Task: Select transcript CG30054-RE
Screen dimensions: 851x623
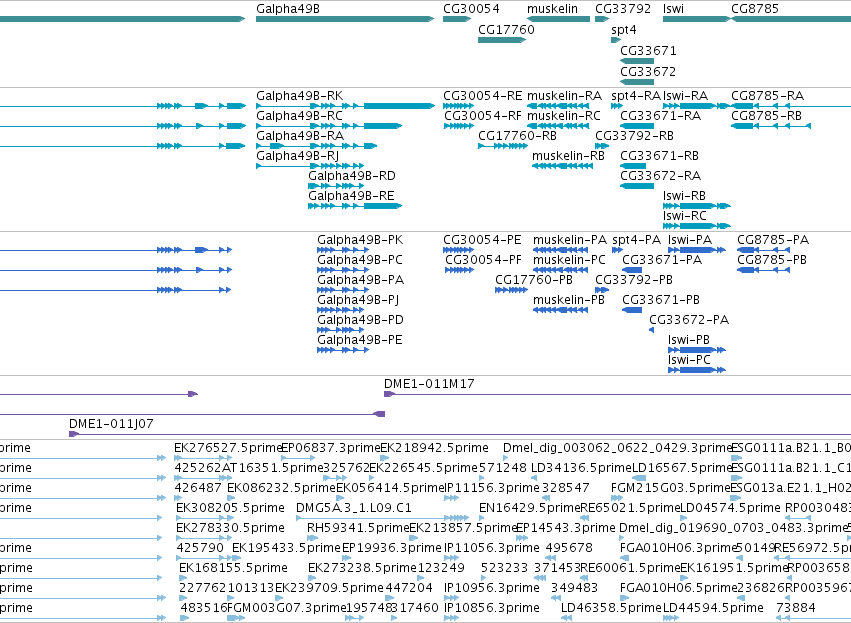Action: (x=482, y=96)
